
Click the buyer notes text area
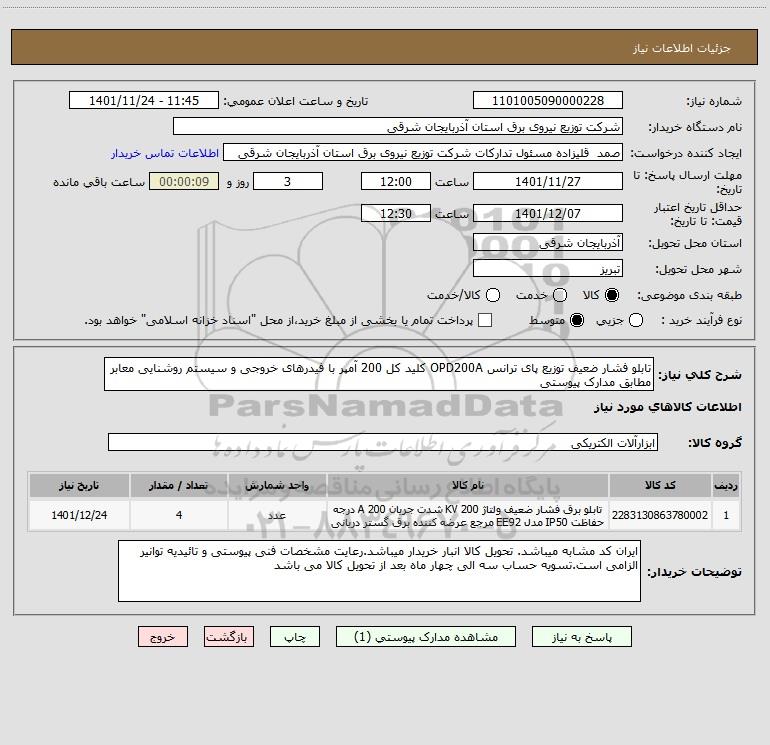tap(379, 571)
